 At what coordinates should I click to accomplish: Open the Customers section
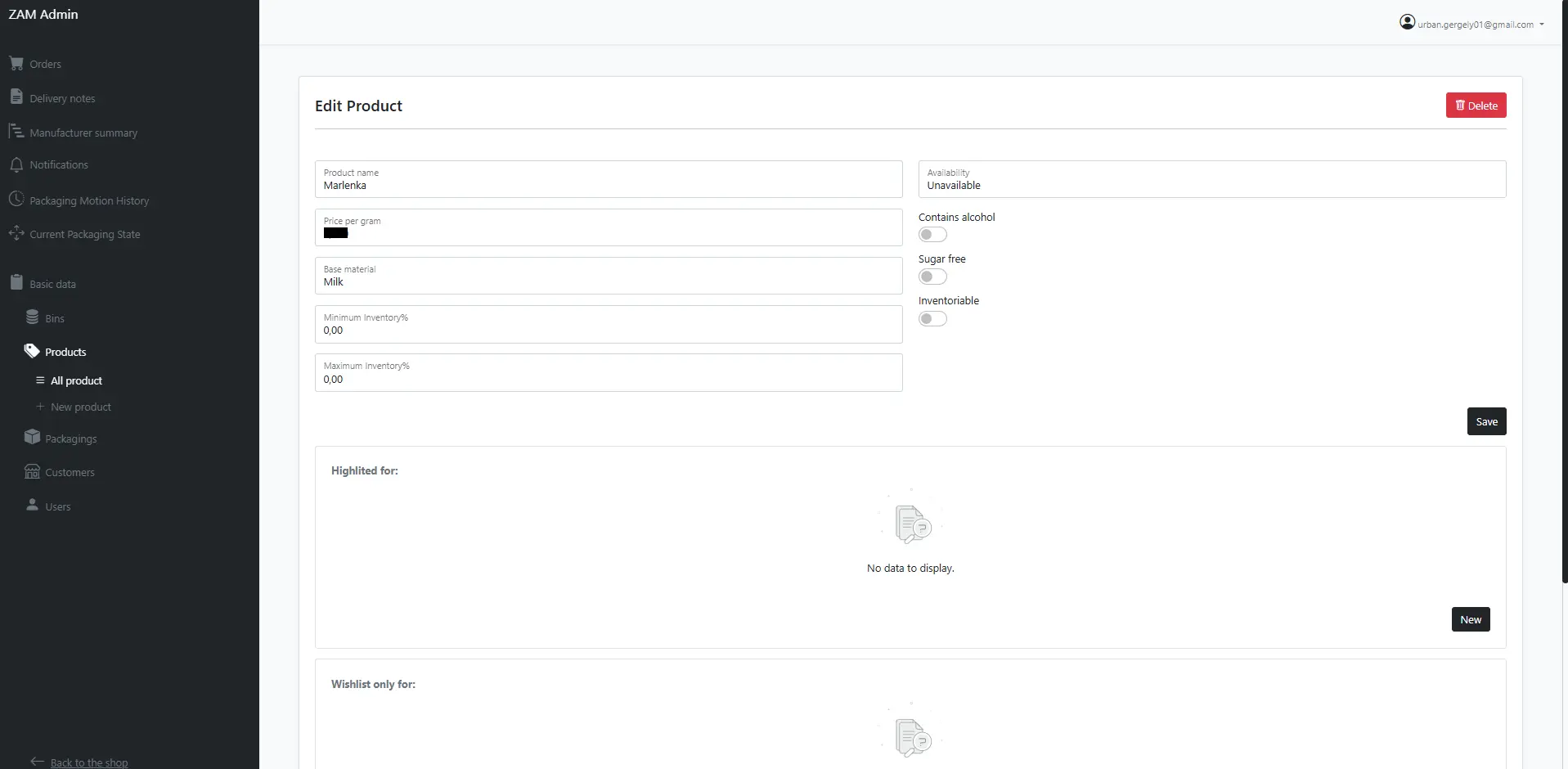[x=70, y=472]
